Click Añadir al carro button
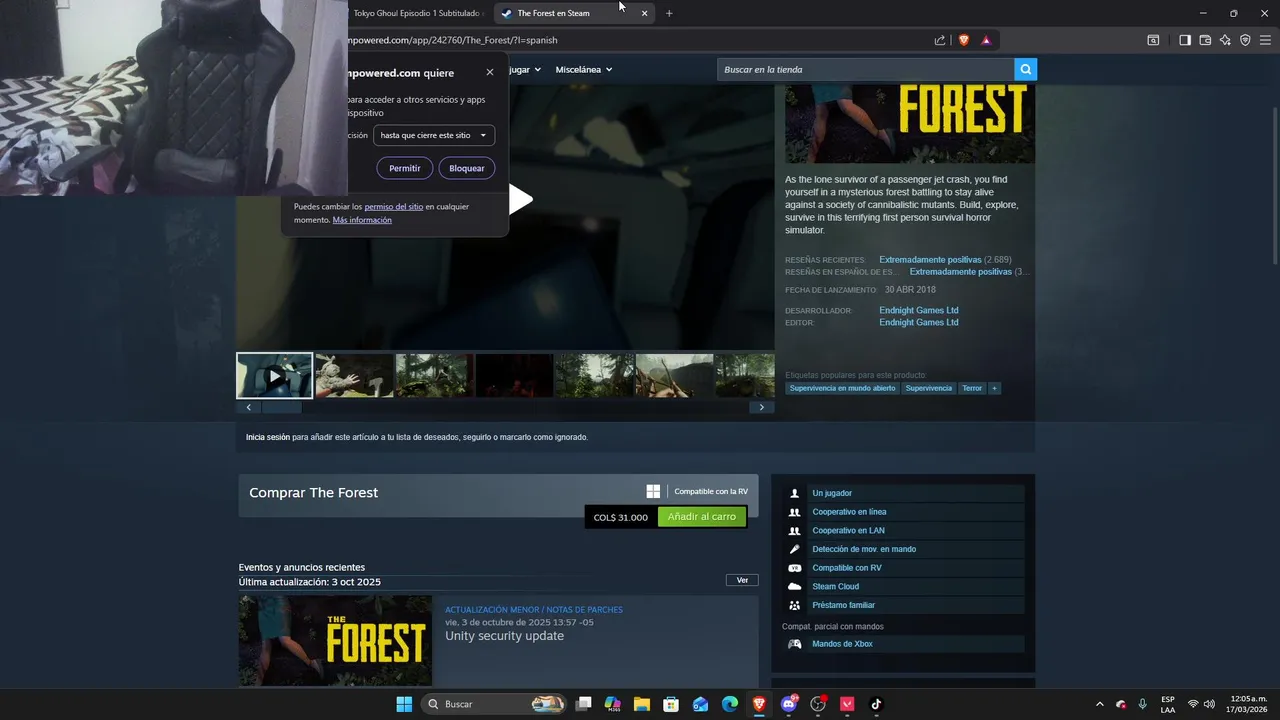Image resolution: width=1280 pixels, height=720 pixels. [702, 517]
